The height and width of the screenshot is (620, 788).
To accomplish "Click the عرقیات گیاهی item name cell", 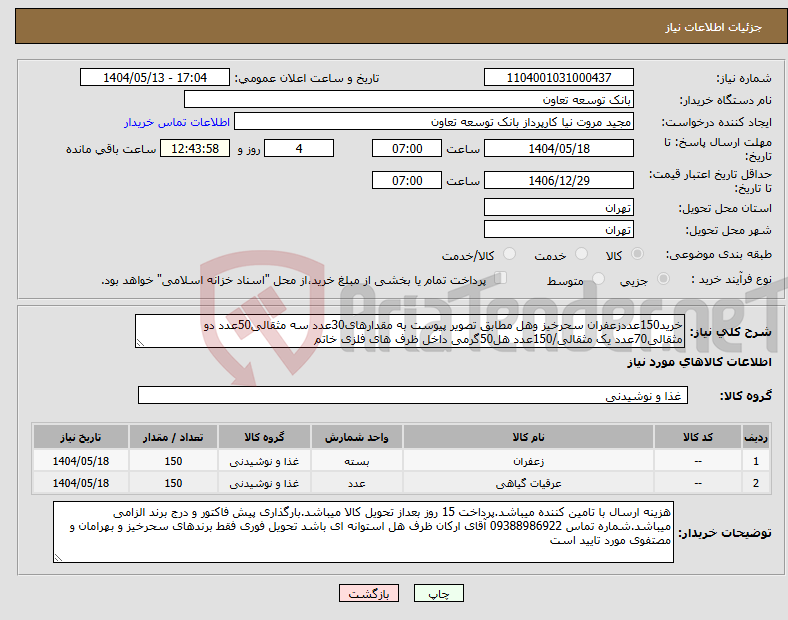I will pyautogui.click(x=528, y=483).
